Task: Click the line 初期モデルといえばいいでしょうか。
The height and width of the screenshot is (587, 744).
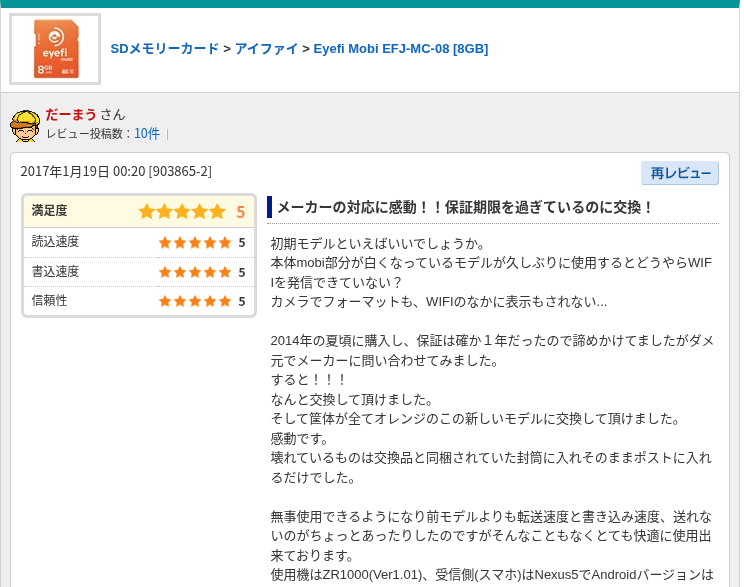Action: [378, 244]
